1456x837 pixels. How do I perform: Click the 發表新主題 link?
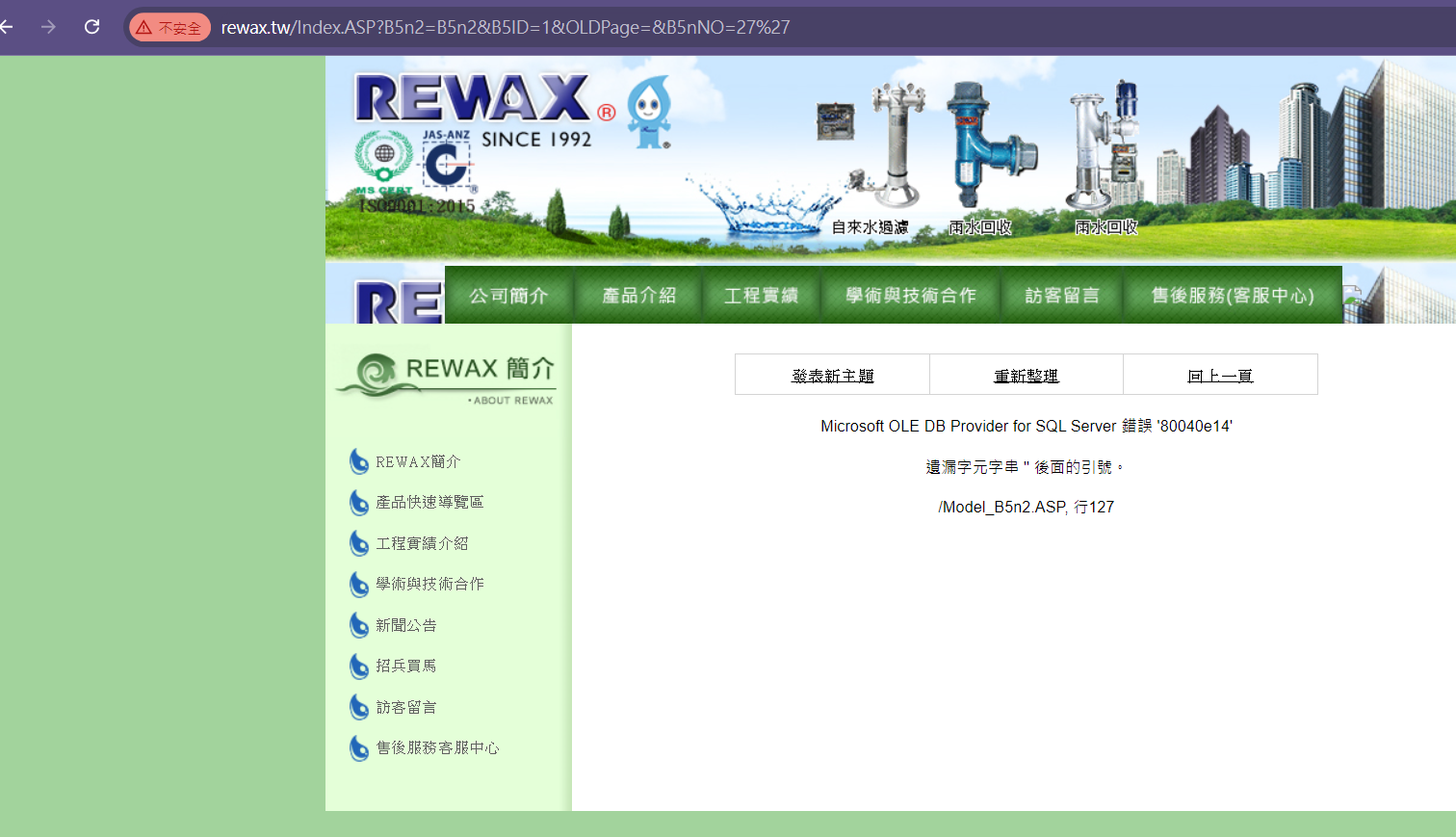pyautogui.click(x=833, y=376)
